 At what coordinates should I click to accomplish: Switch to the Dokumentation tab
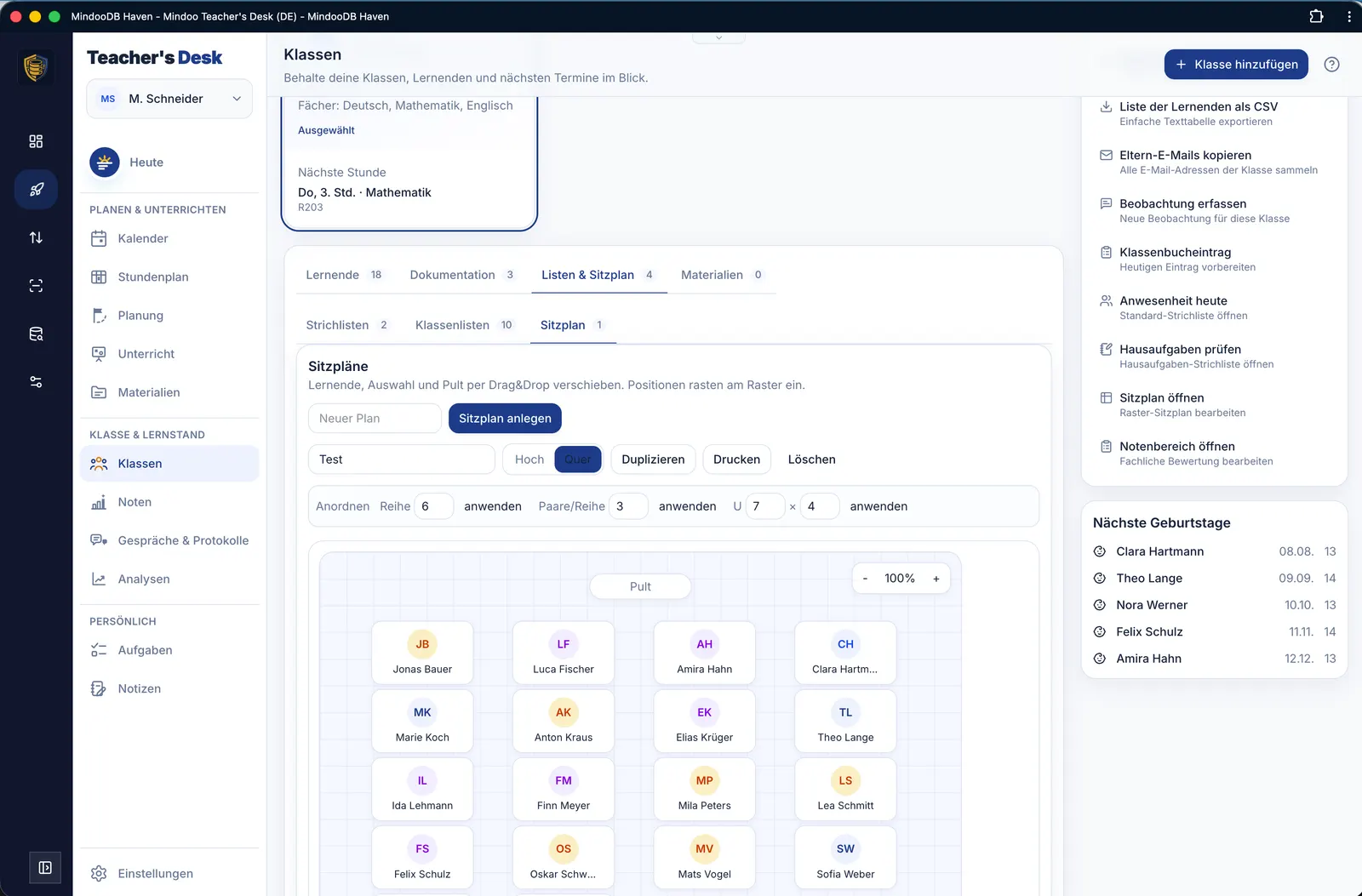[462, 275]
